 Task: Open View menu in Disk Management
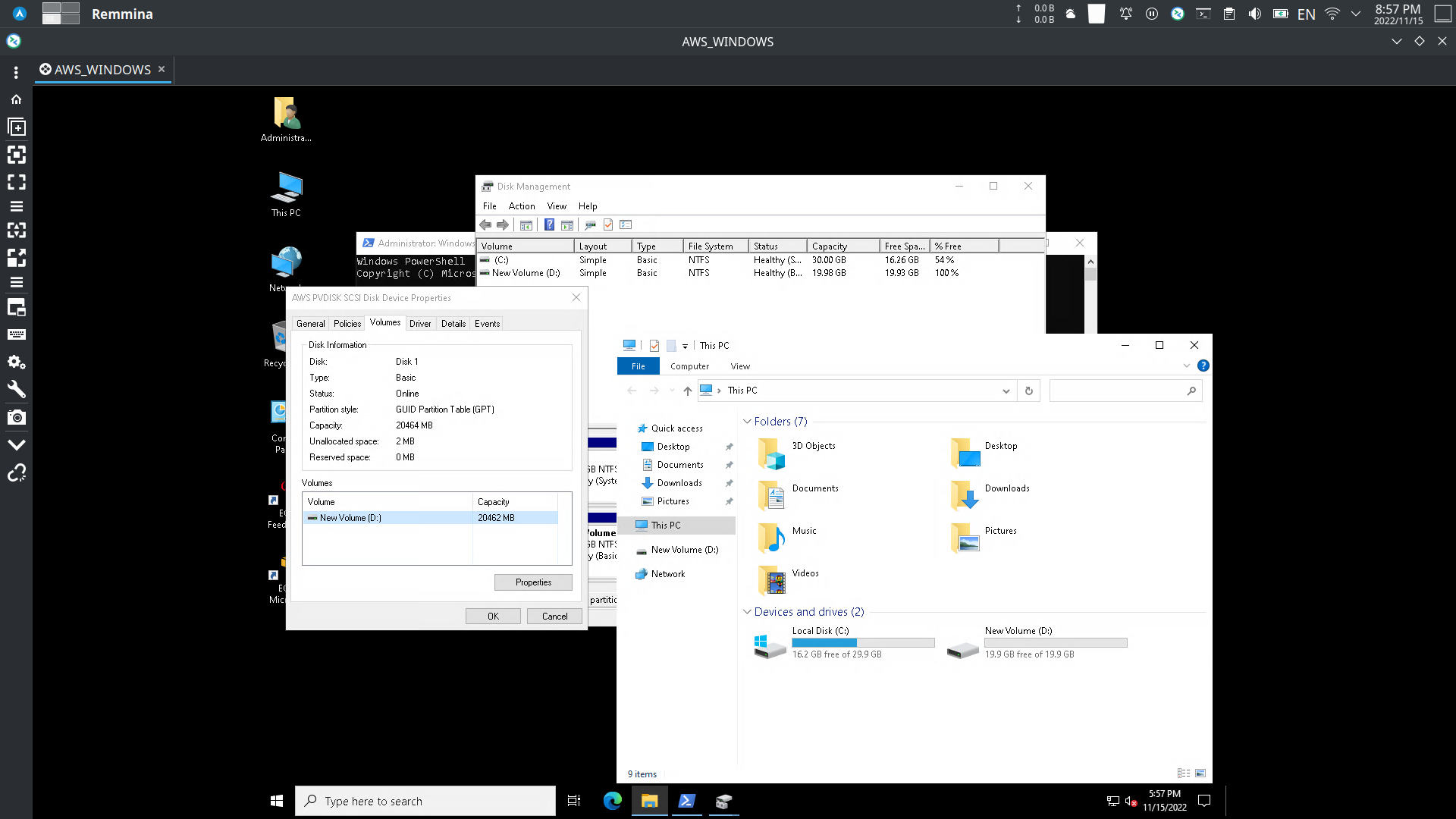click(x=557, y=206)
